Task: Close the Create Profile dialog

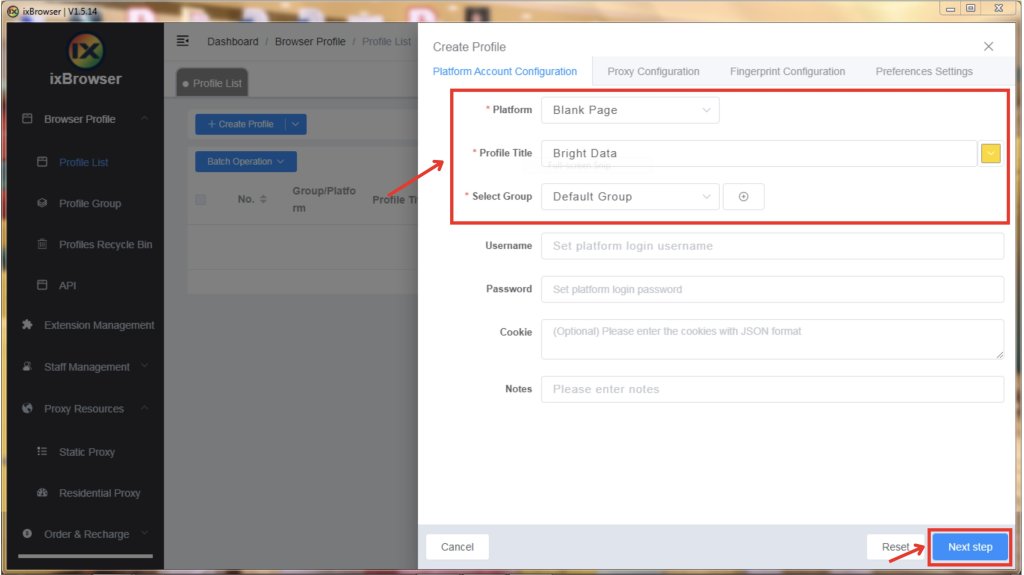Action: point(988,47)
